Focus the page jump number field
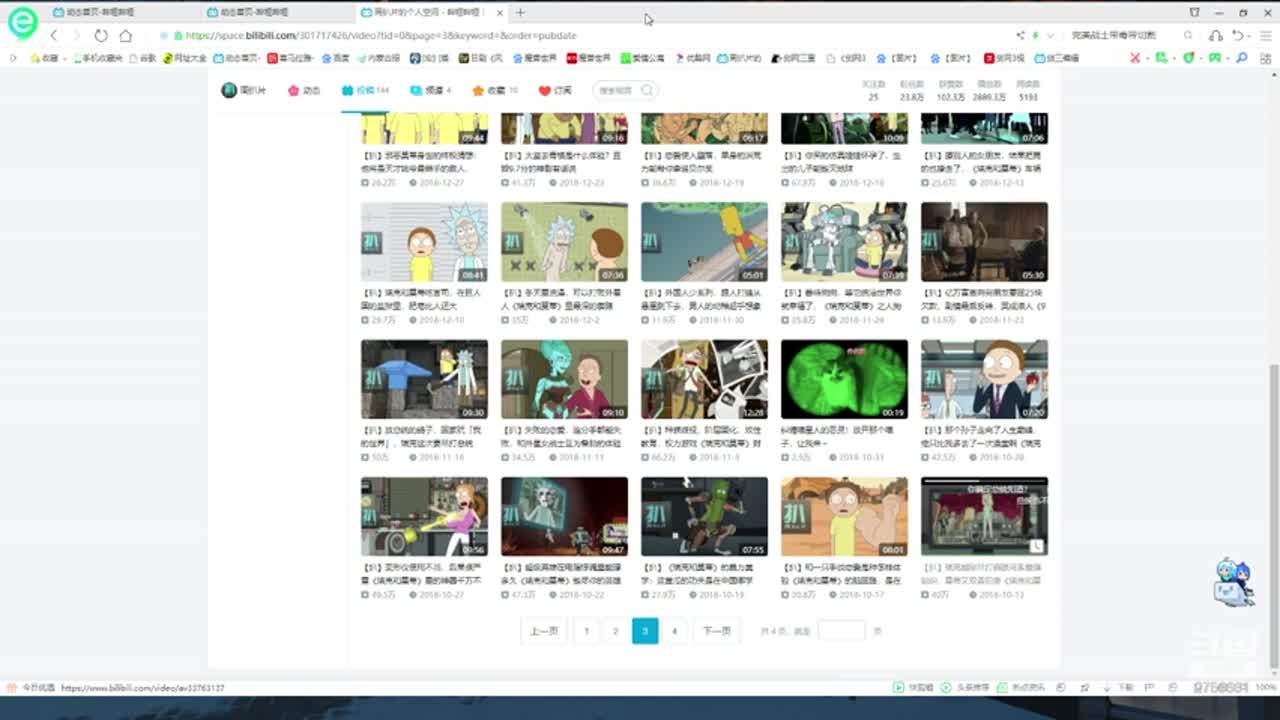The height and width of the screenshot is (720, 1280). (841, 631)
